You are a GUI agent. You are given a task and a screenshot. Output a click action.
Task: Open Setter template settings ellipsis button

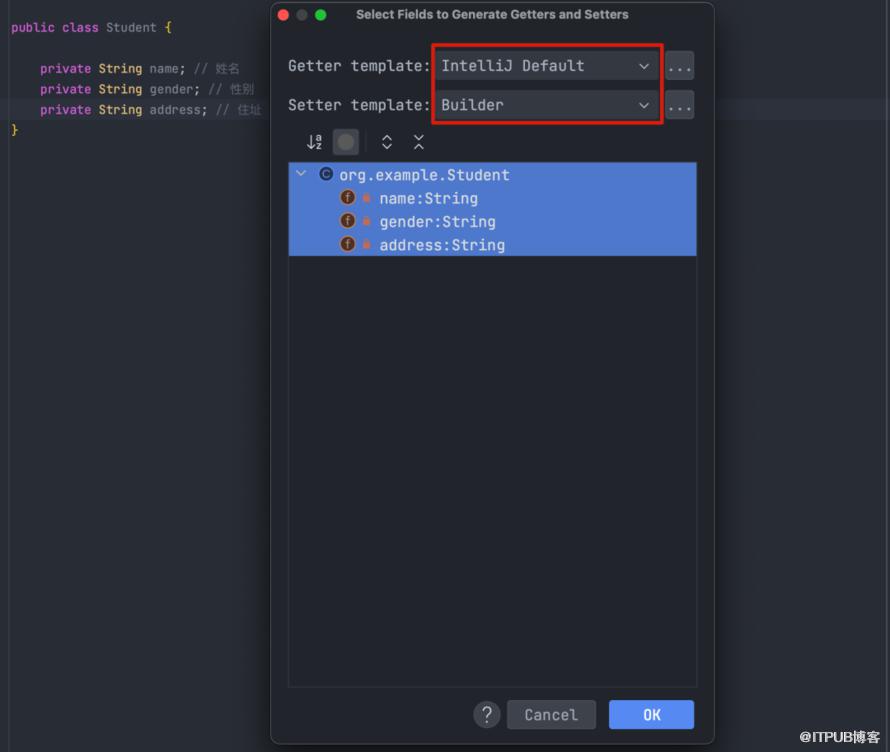click(x=680, y=105)
